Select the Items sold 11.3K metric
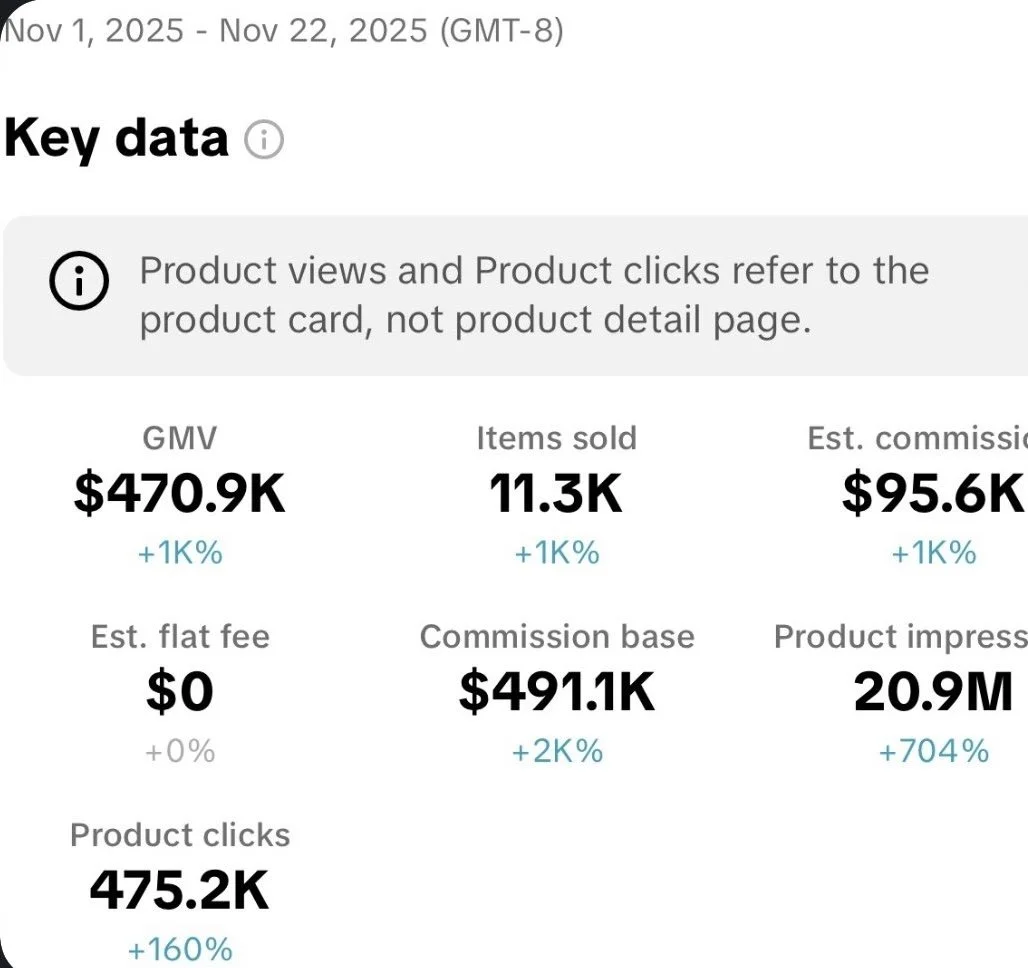 click(x=556, y=494)
